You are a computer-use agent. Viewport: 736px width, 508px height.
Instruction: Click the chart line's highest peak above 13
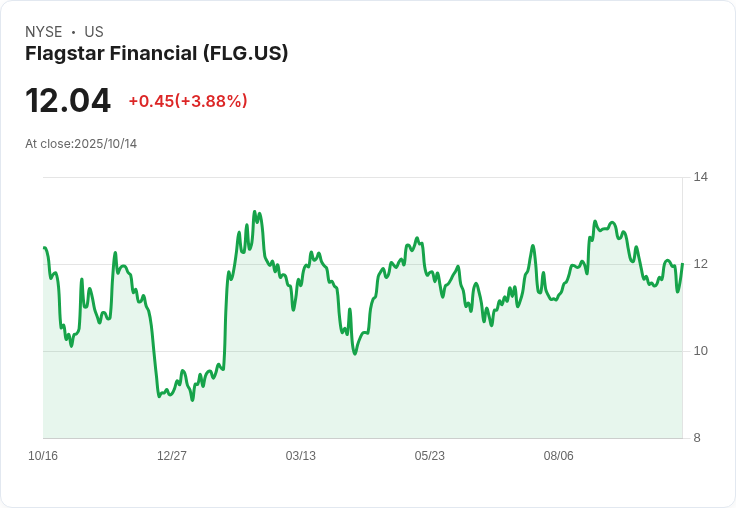(254, 212)
